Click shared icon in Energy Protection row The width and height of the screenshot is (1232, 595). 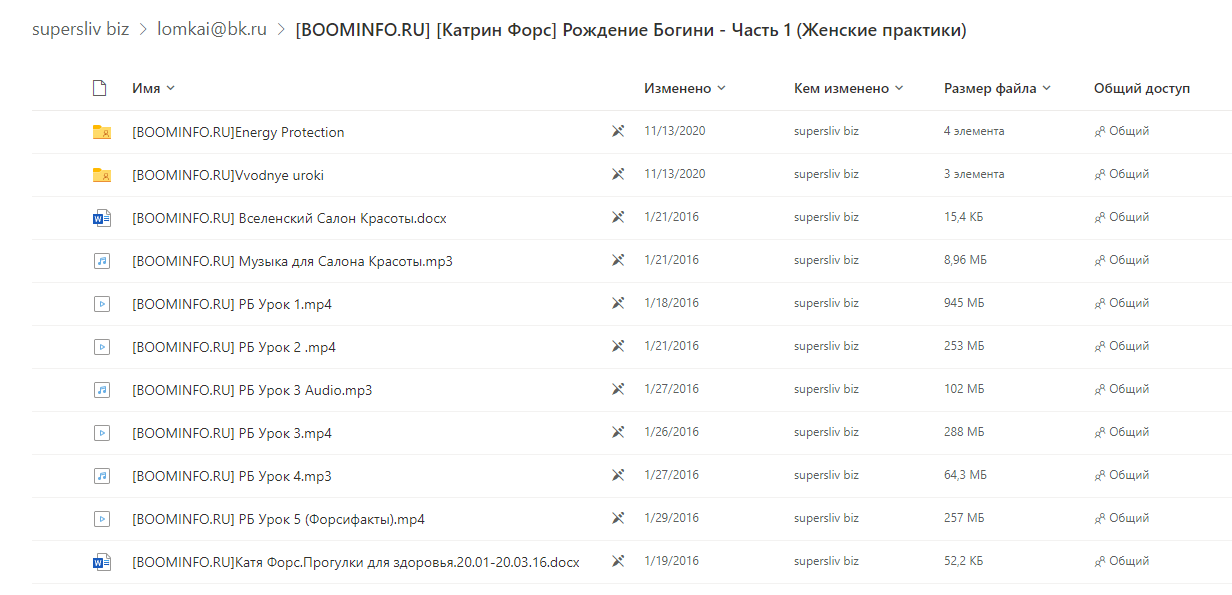tap(1100, 131)
